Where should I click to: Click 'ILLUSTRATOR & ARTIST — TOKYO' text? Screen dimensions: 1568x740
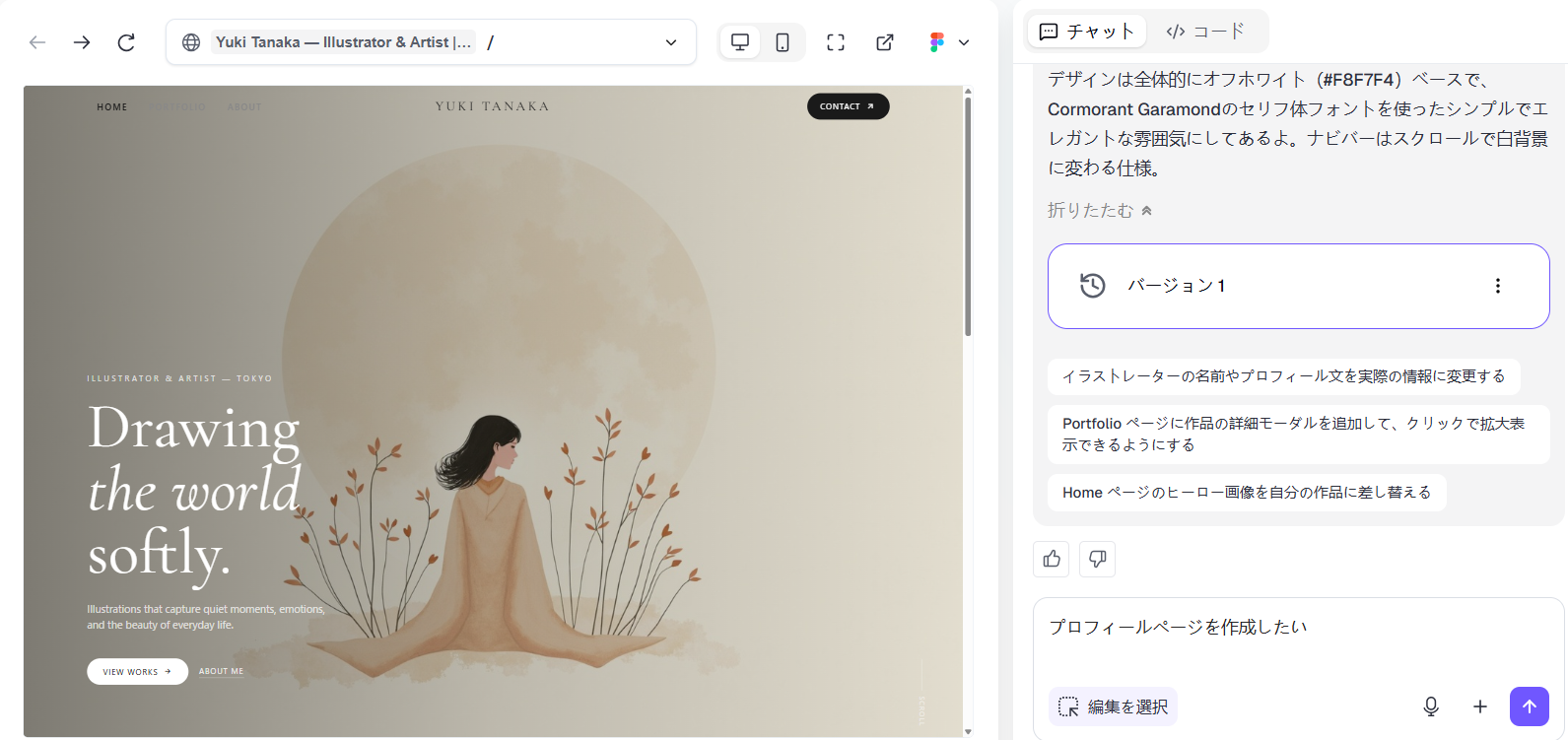(179, 378)
